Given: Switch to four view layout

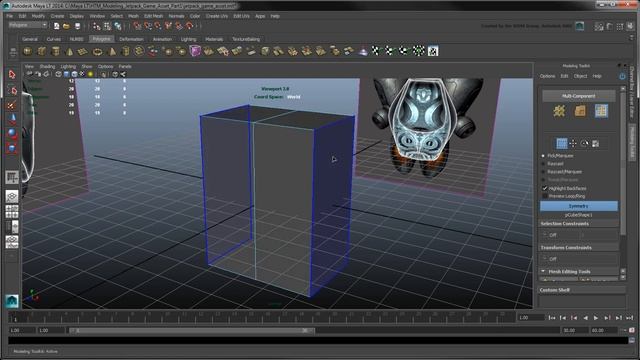Looking at the screenshot, I should click(x=12, y=211).
